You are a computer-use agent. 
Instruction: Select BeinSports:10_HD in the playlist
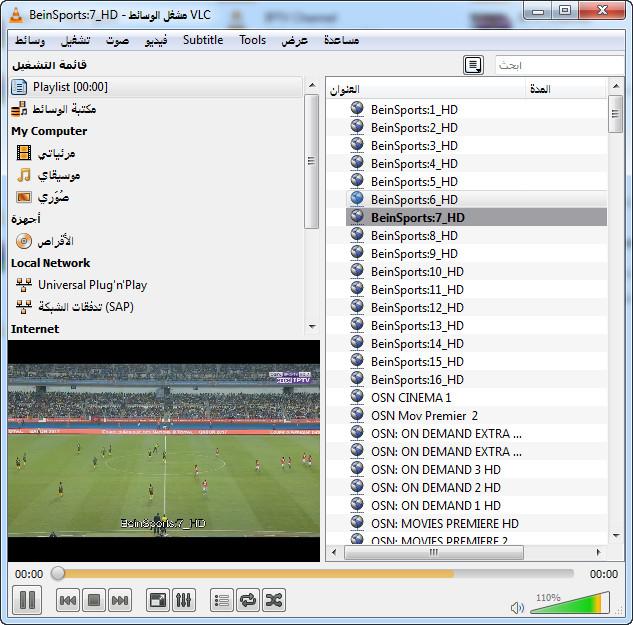coord(417,272)
